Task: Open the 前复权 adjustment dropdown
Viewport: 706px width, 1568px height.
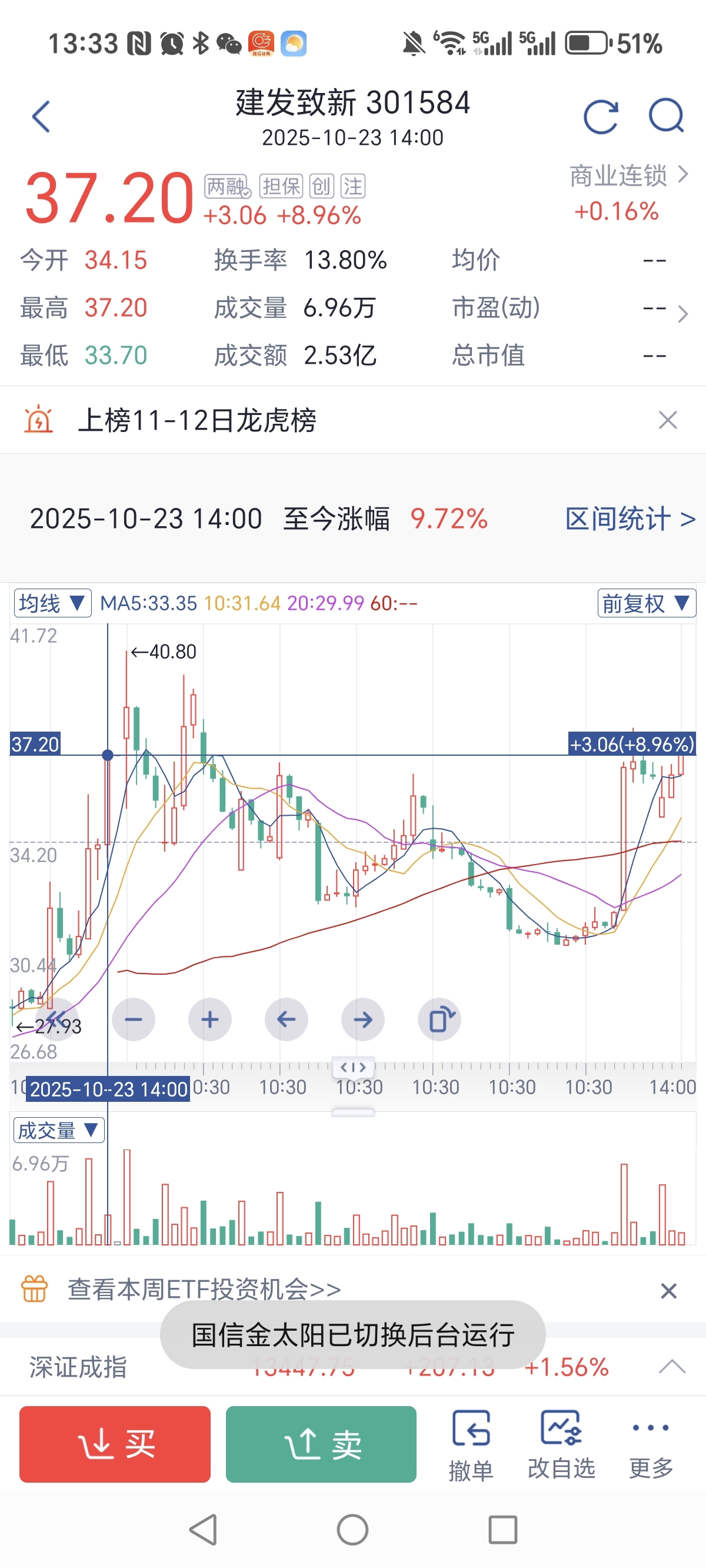Action: [x=646, y=603]
